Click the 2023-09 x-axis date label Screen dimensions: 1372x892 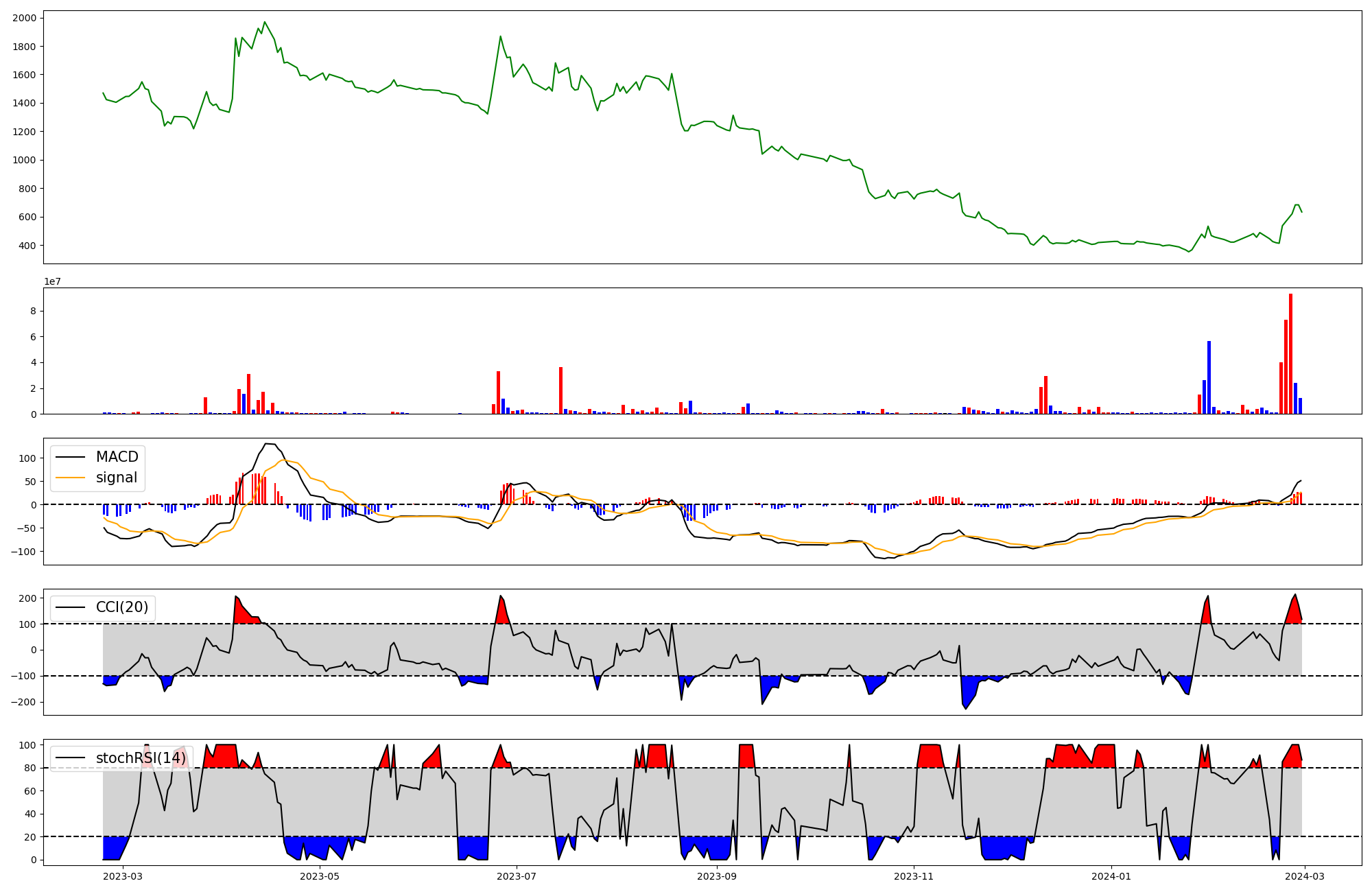tap(717, 876)
